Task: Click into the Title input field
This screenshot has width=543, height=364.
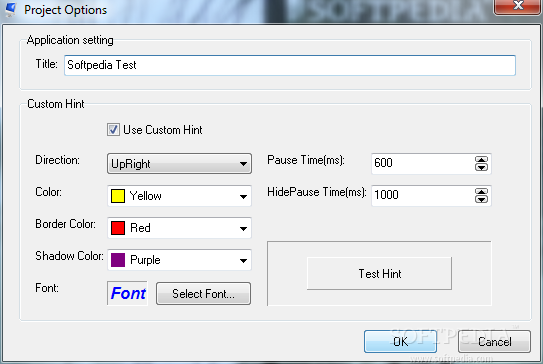Action: 290,65
